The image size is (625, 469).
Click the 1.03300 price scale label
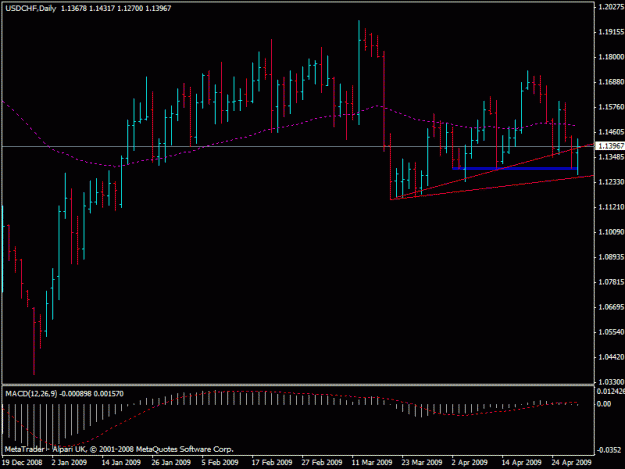coord(611,382)
